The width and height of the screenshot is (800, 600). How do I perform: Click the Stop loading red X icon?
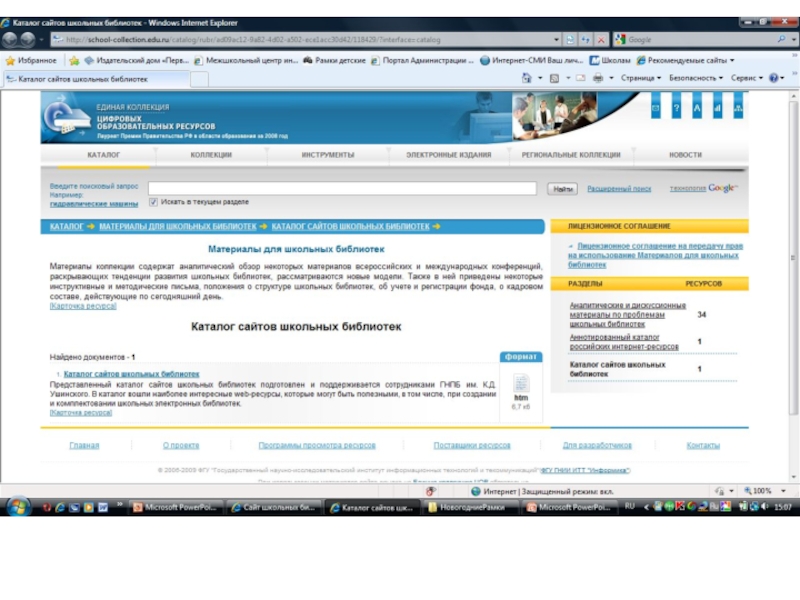click(x=602, y=39)
